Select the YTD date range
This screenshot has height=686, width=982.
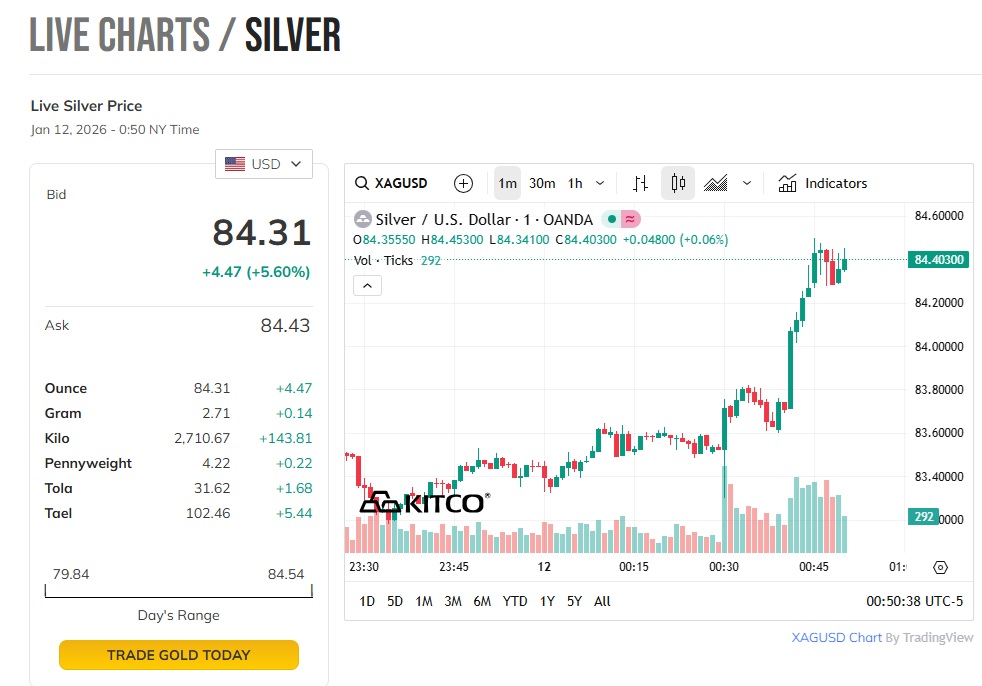click(x=515, y=601)
